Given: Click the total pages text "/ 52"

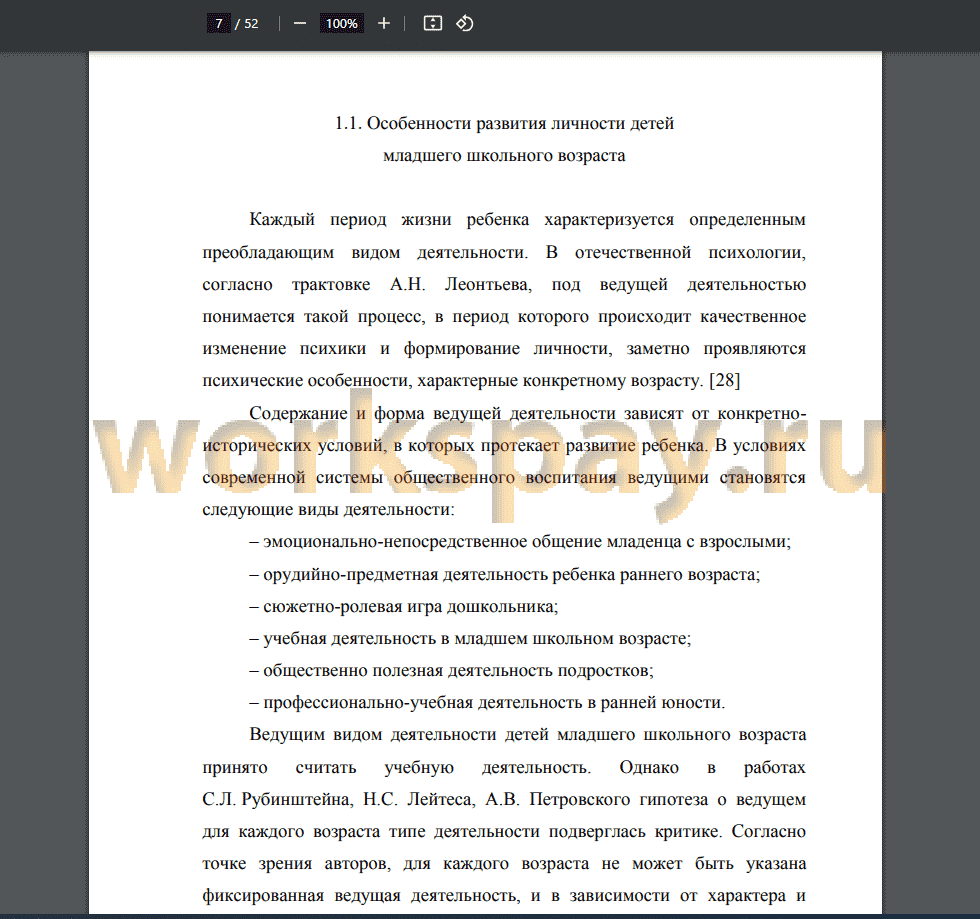Looking at the screenshot, I should click(247, 24).
